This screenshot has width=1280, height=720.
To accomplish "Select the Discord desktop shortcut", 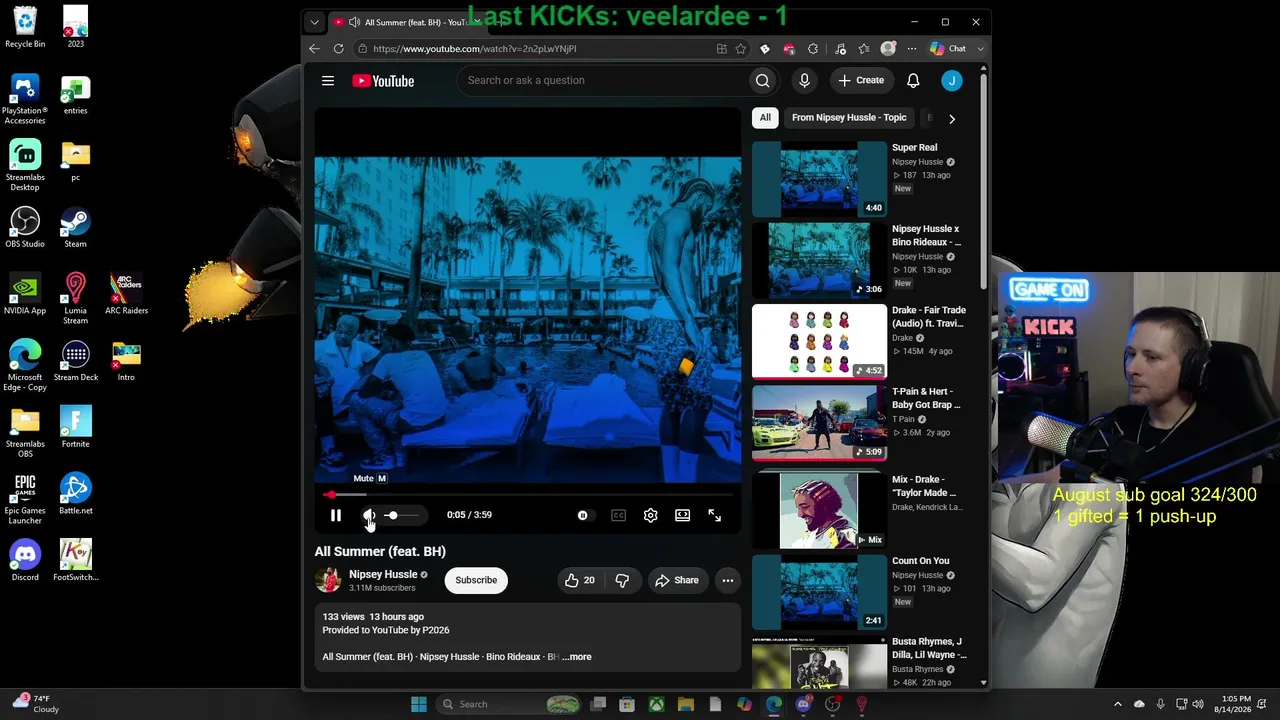I will pyautogui.click(x=25, y=561).
